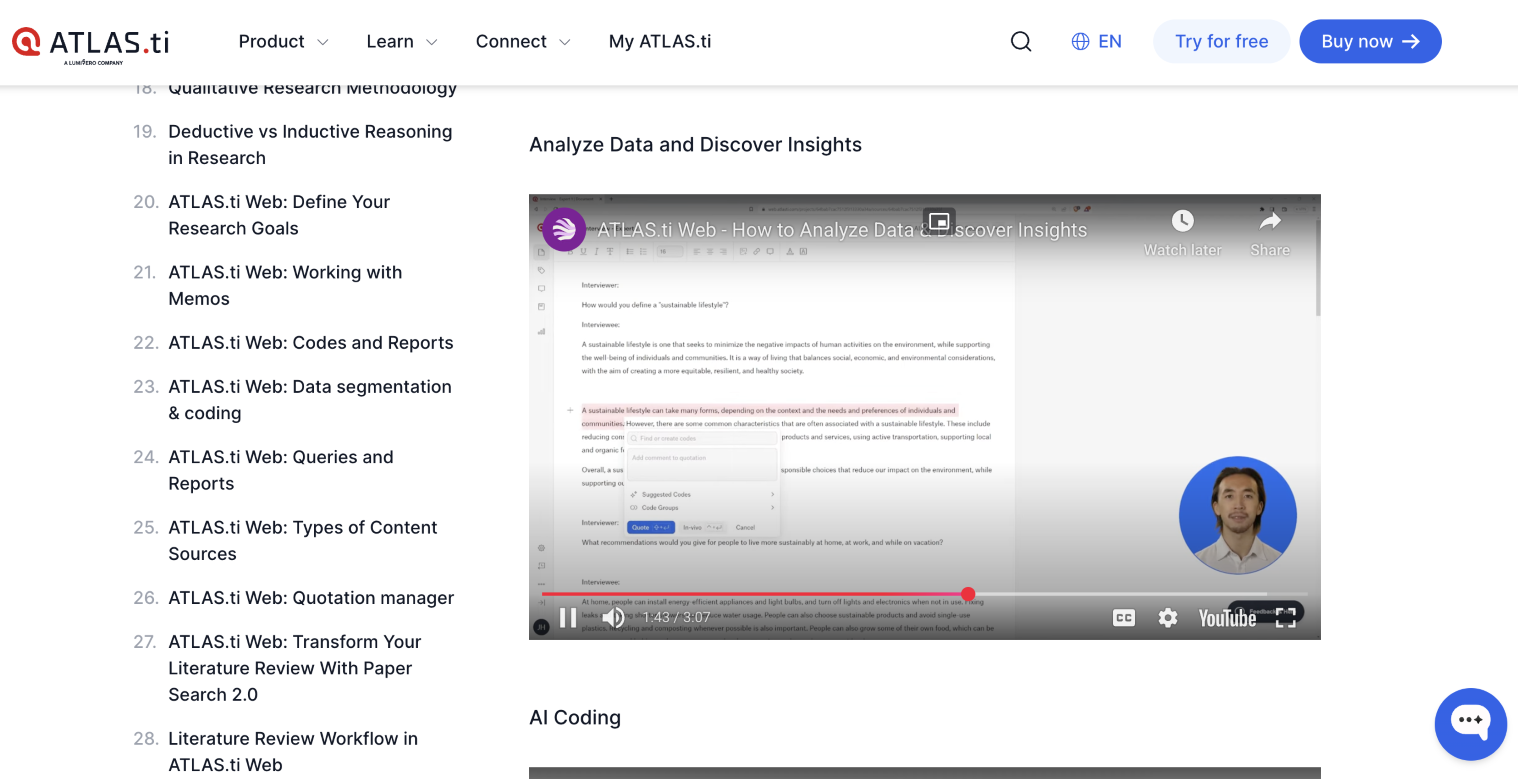
Task: Open Types of Content Sources link
Action: tap(303, 540)
